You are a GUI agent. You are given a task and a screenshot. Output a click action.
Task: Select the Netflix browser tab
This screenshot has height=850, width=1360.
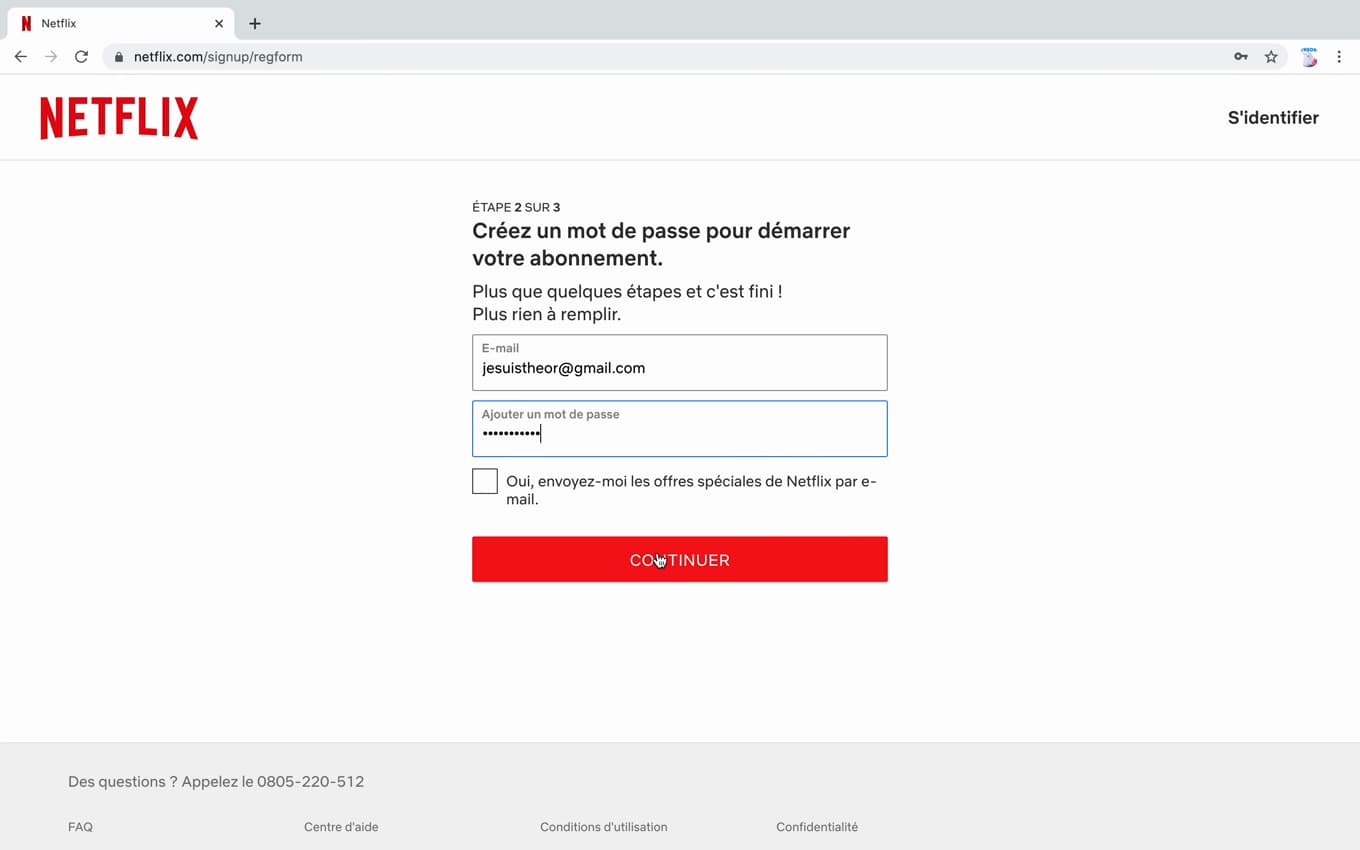pyautogui.click(x=120, y=23)
